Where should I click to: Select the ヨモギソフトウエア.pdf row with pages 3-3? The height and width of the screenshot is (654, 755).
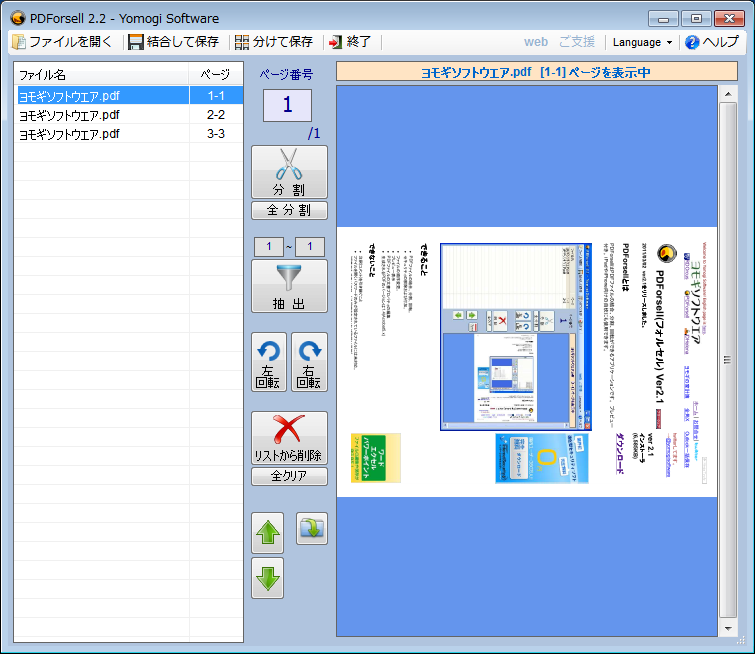click(x=129, y=134)
